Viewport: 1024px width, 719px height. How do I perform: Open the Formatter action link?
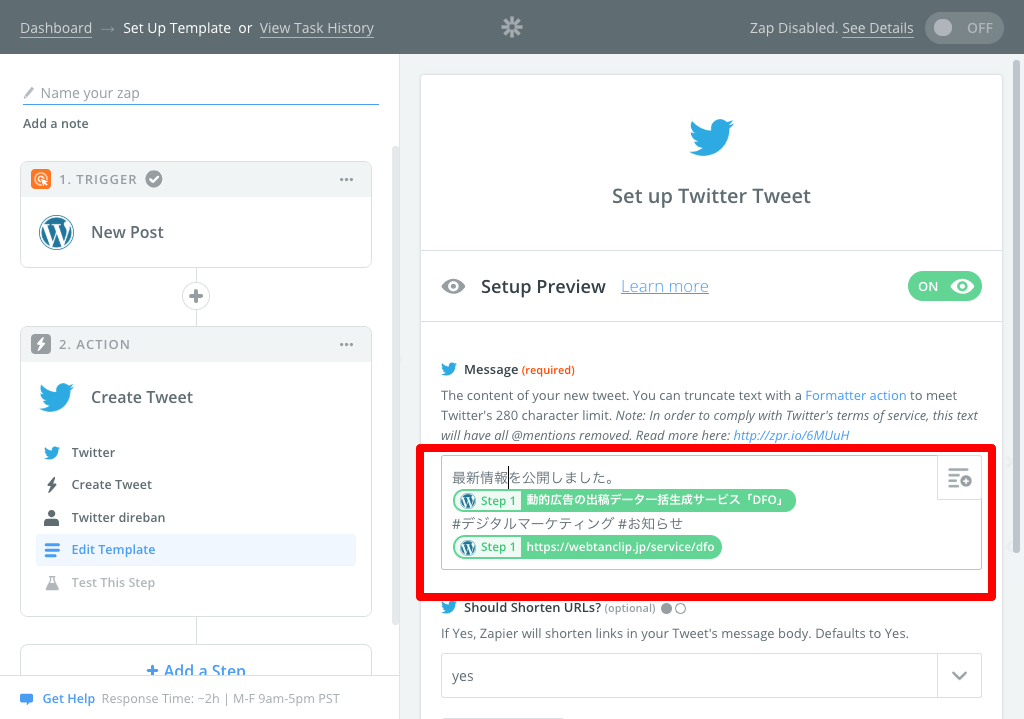pos(856,395)
